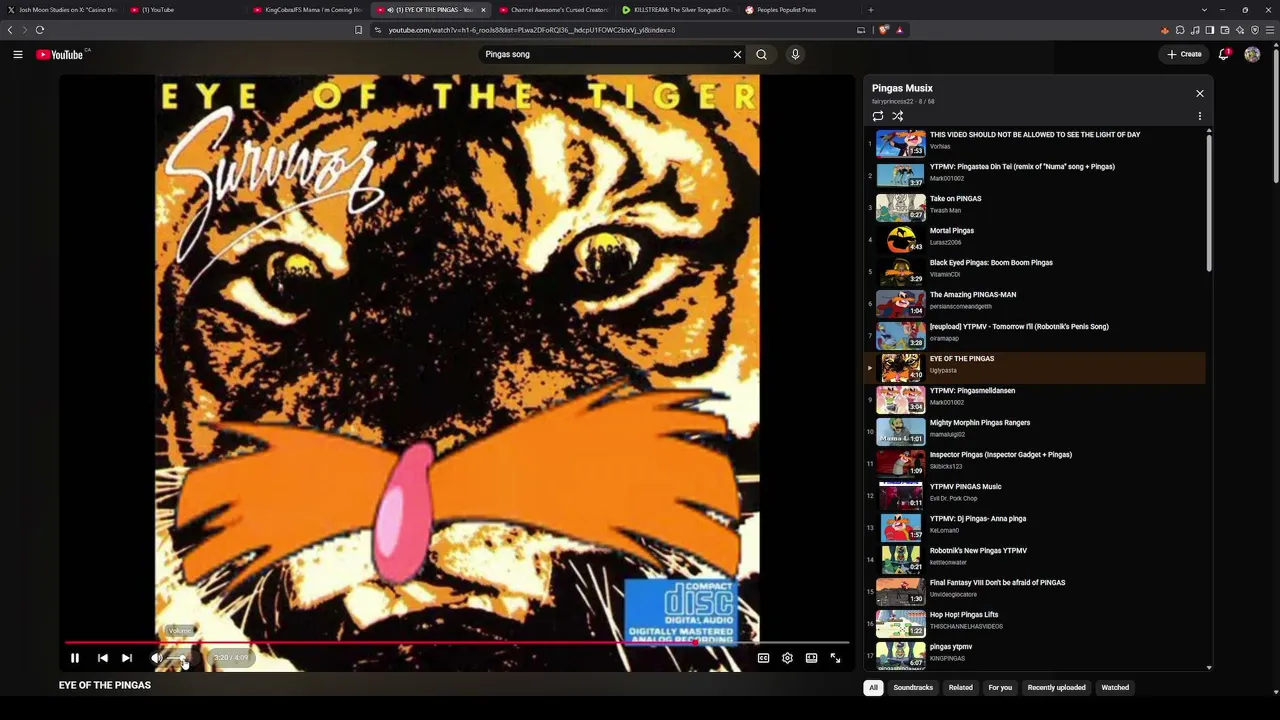Skip to previous video in playlist
This screenshot has height=720, width=1280.
[102, 658]
